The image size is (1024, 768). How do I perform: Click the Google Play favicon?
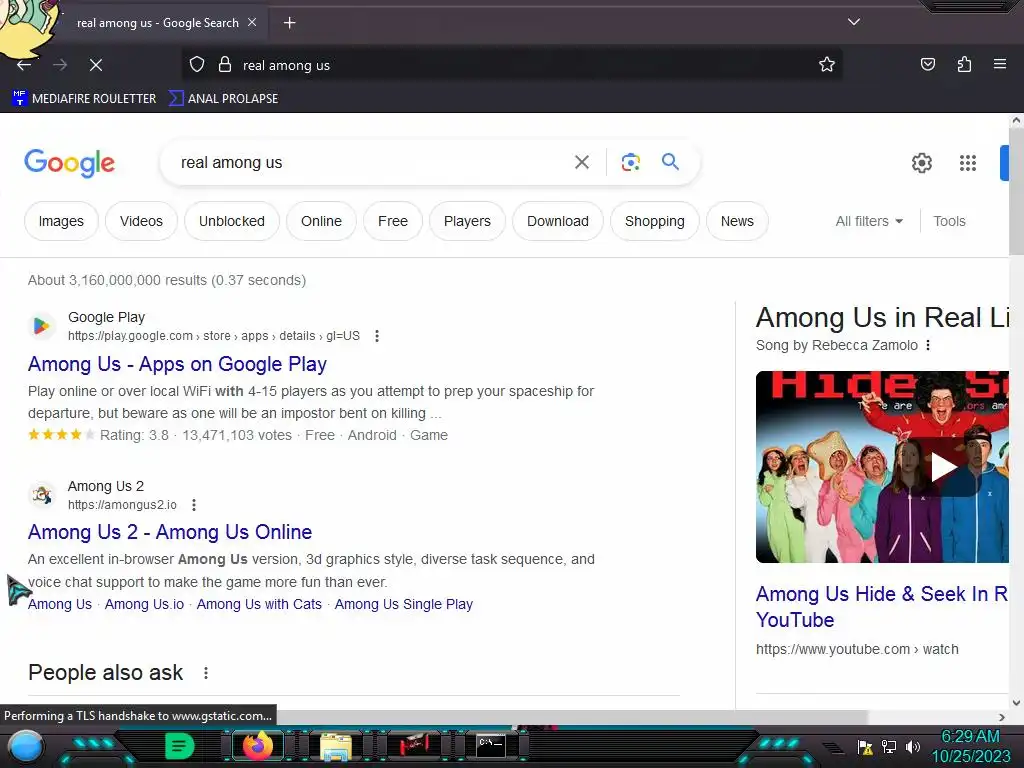tap(41, 326)
